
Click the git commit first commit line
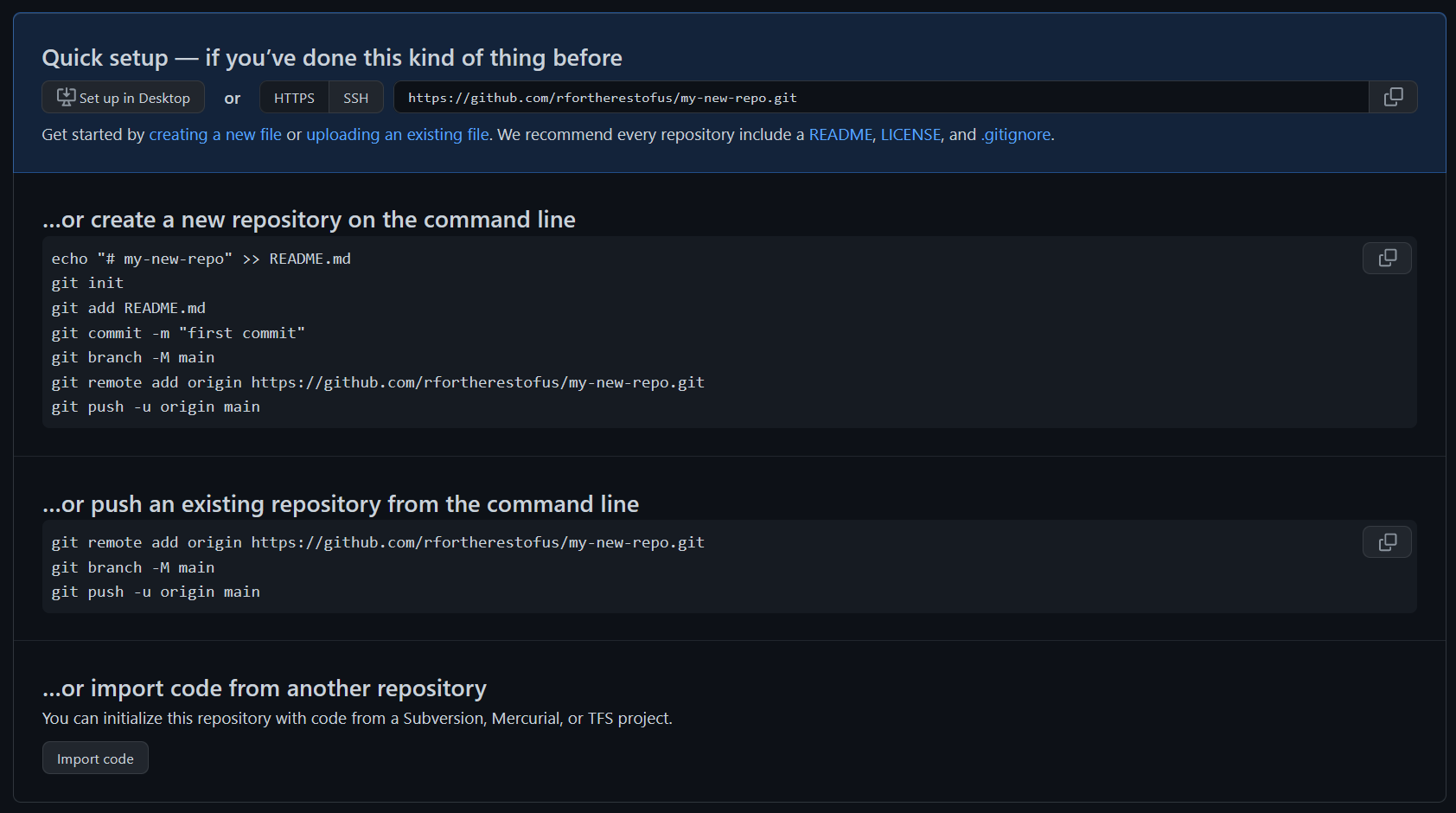[178, 333]
